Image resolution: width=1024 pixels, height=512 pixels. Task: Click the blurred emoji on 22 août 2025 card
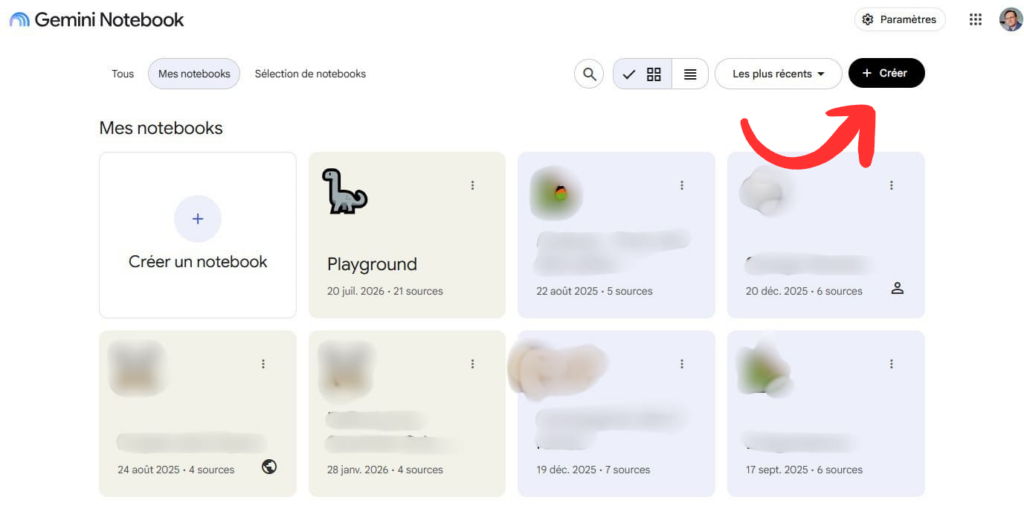(556, 193)
